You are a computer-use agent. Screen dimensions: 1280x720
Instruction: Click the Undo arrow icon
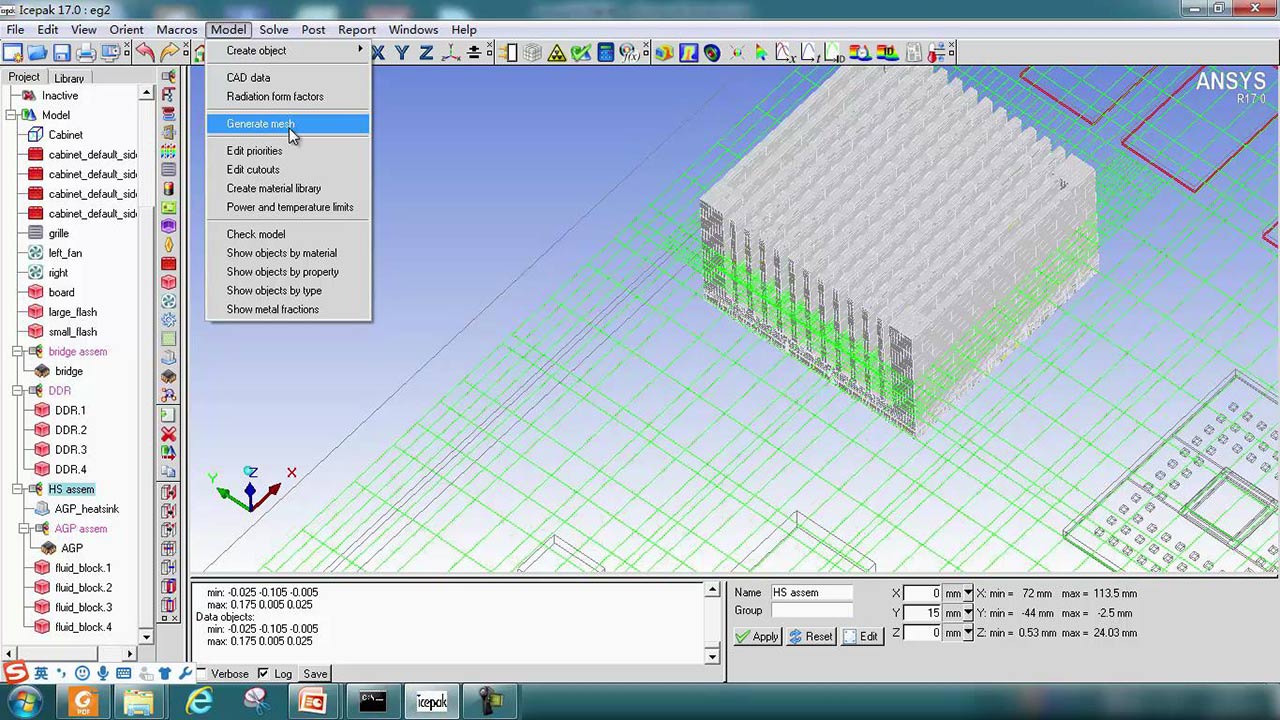click(x=145, y=53)
